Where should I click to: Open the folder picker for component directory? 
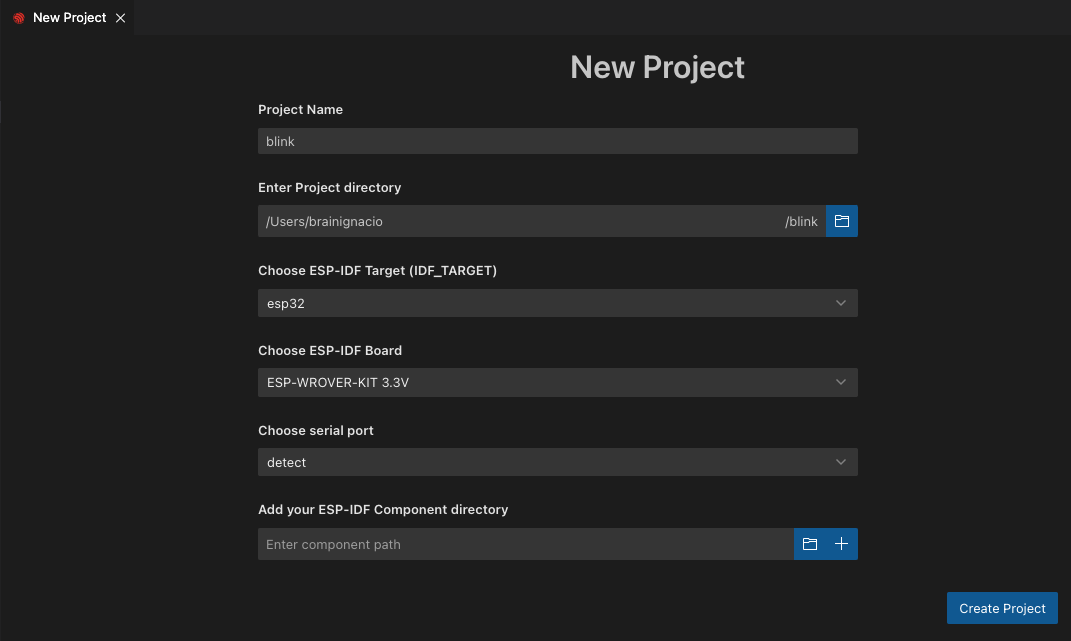pos(810,544)
